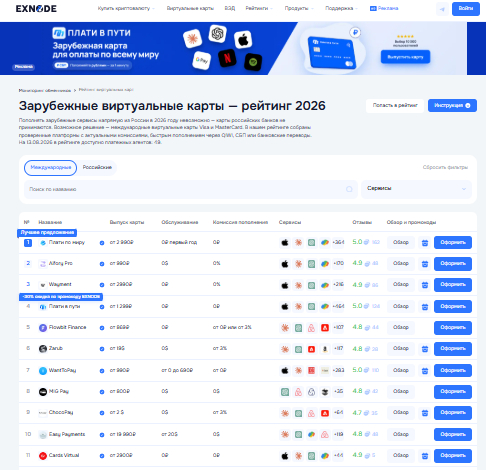
Task: Open Обзор for Cards Virtual
Action: click(401, 456)
